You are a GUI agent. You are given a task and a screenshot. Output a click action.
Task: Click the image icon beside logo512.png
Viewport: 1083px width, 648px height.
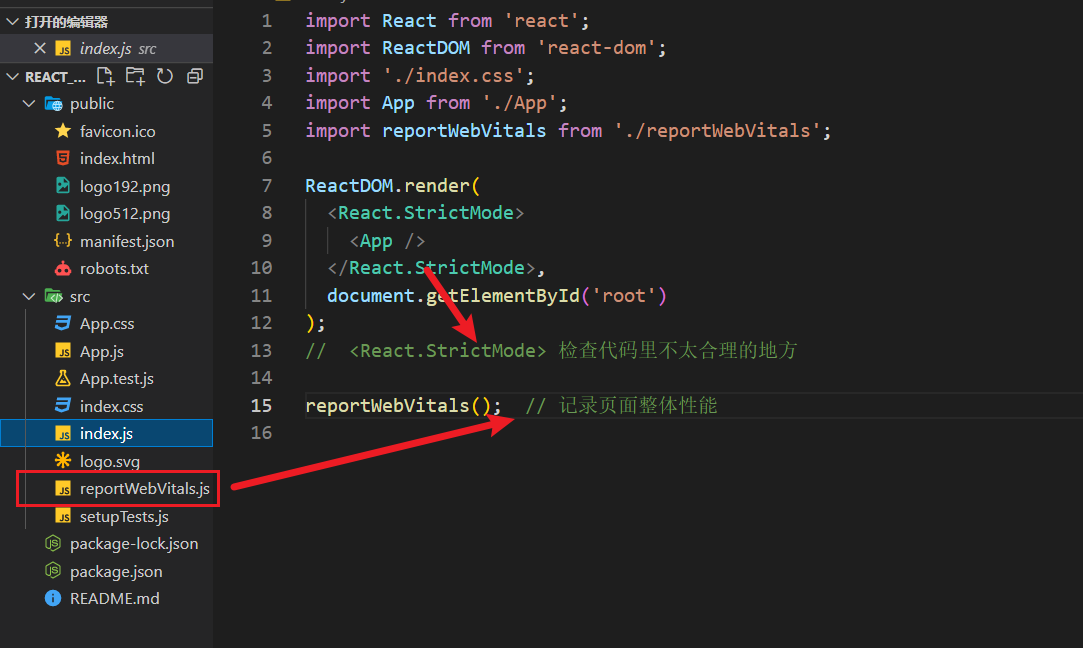point(63,213)
